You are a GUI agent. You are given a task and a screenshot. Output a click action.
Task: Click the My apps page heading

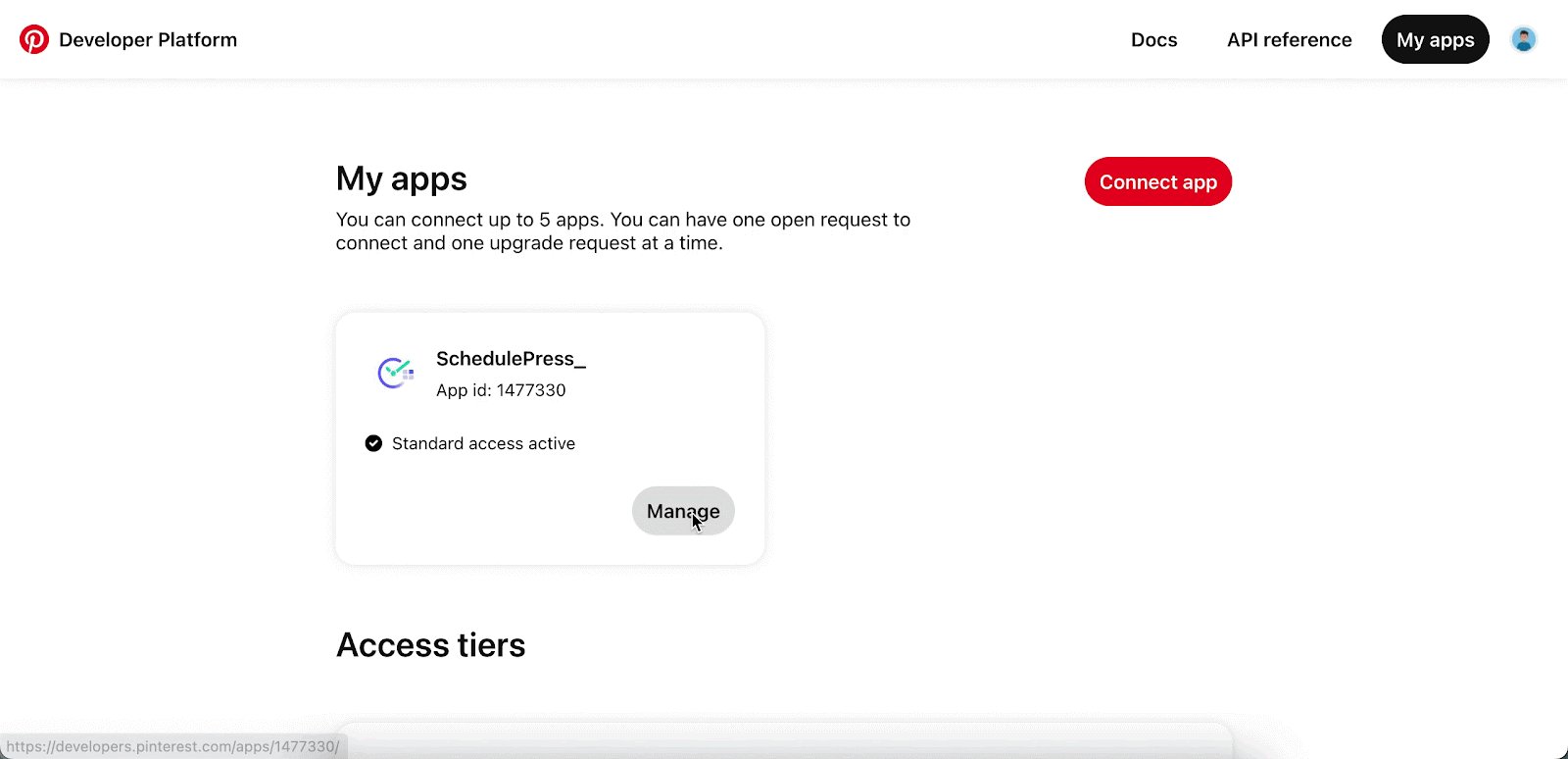pos(401,179)
